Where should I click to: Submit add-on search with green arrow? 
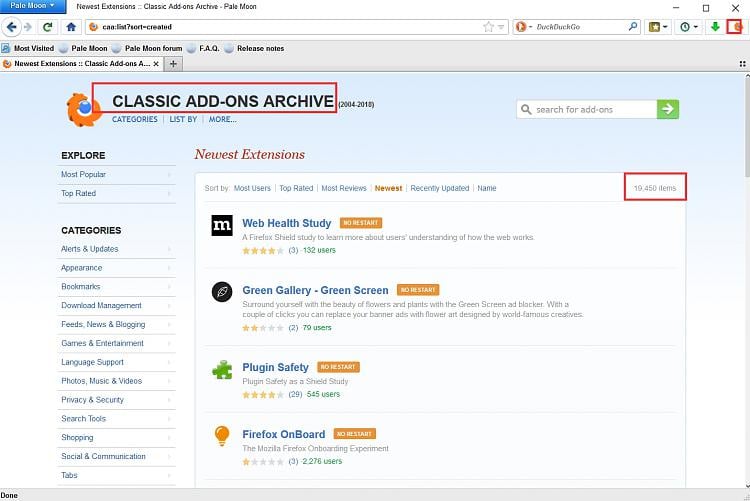668,109
